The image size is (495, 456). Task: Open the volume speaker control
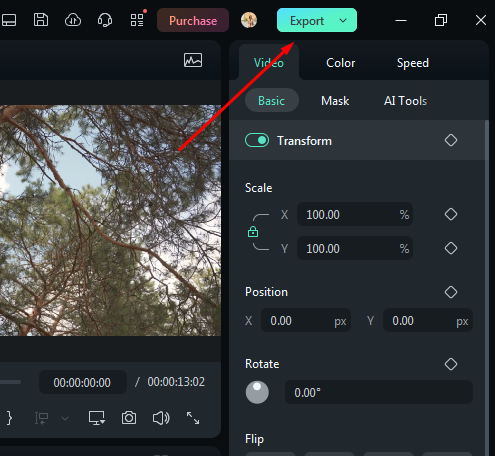161,418
